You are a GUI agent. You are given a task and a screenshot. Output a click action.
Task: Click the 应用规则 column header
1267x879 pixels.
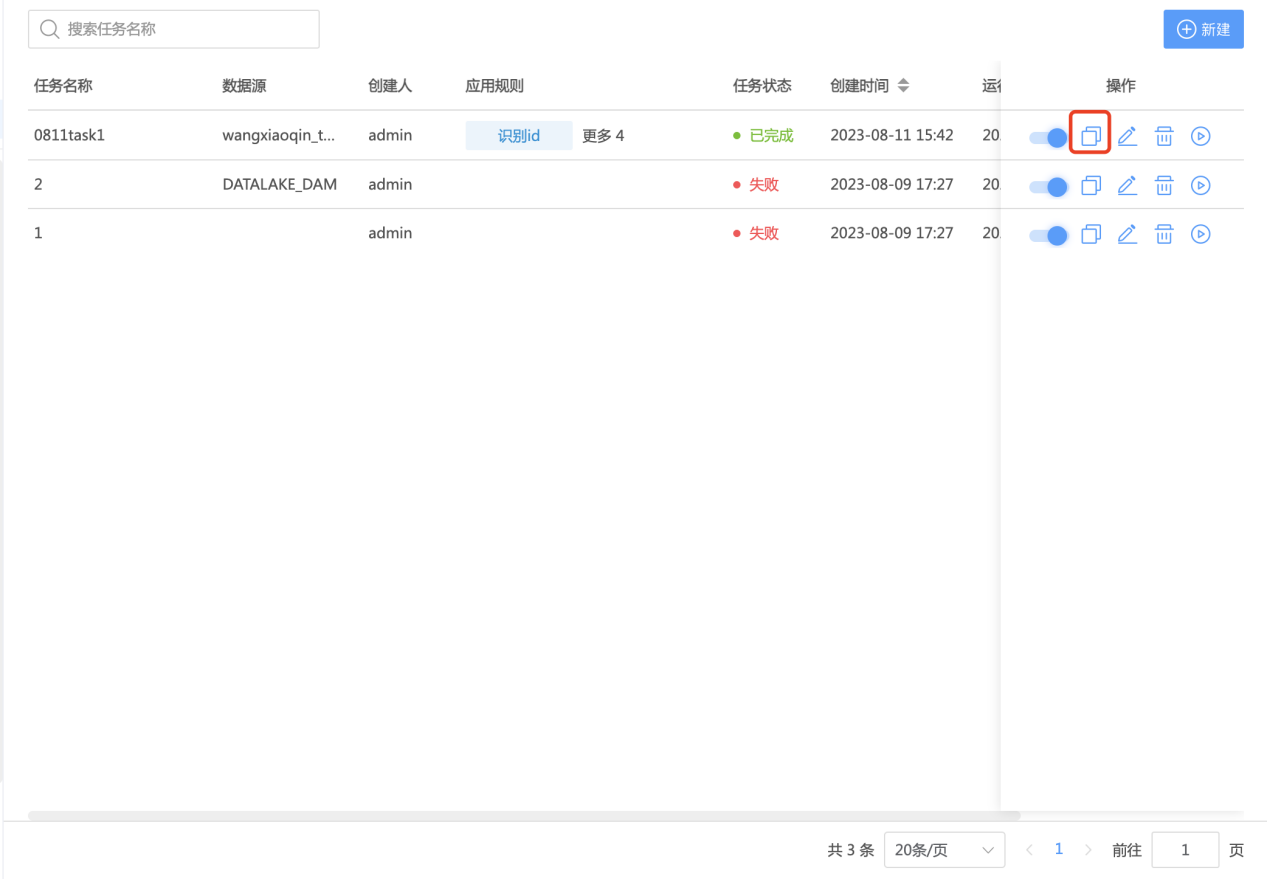(494, 86)
